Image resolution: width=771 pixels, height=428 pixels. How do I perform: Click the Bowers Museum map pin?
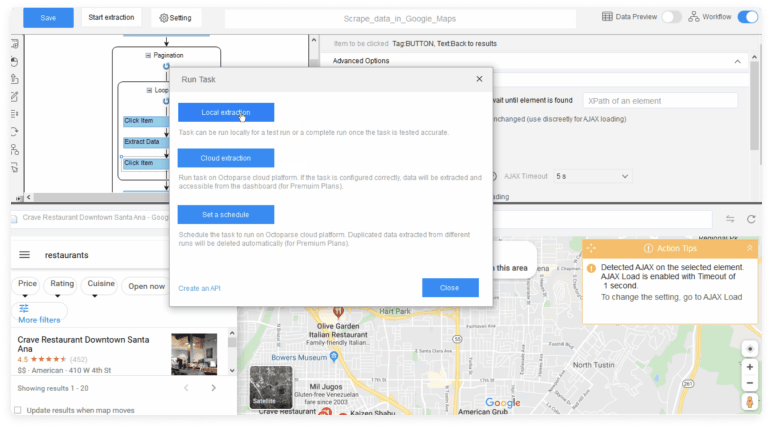point(334,356)
